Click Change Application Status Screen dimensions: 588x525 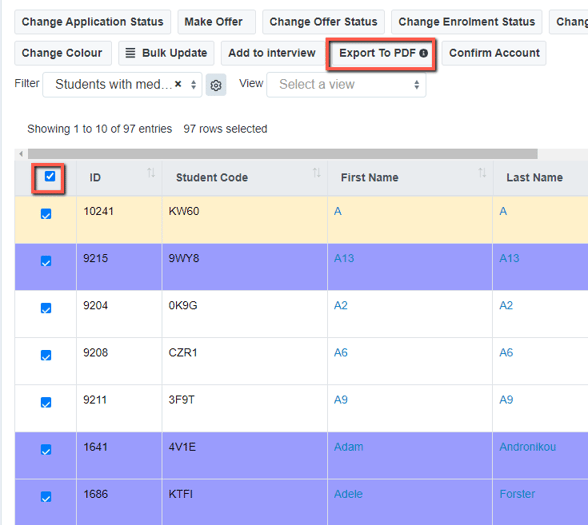[x=93, y=22]
